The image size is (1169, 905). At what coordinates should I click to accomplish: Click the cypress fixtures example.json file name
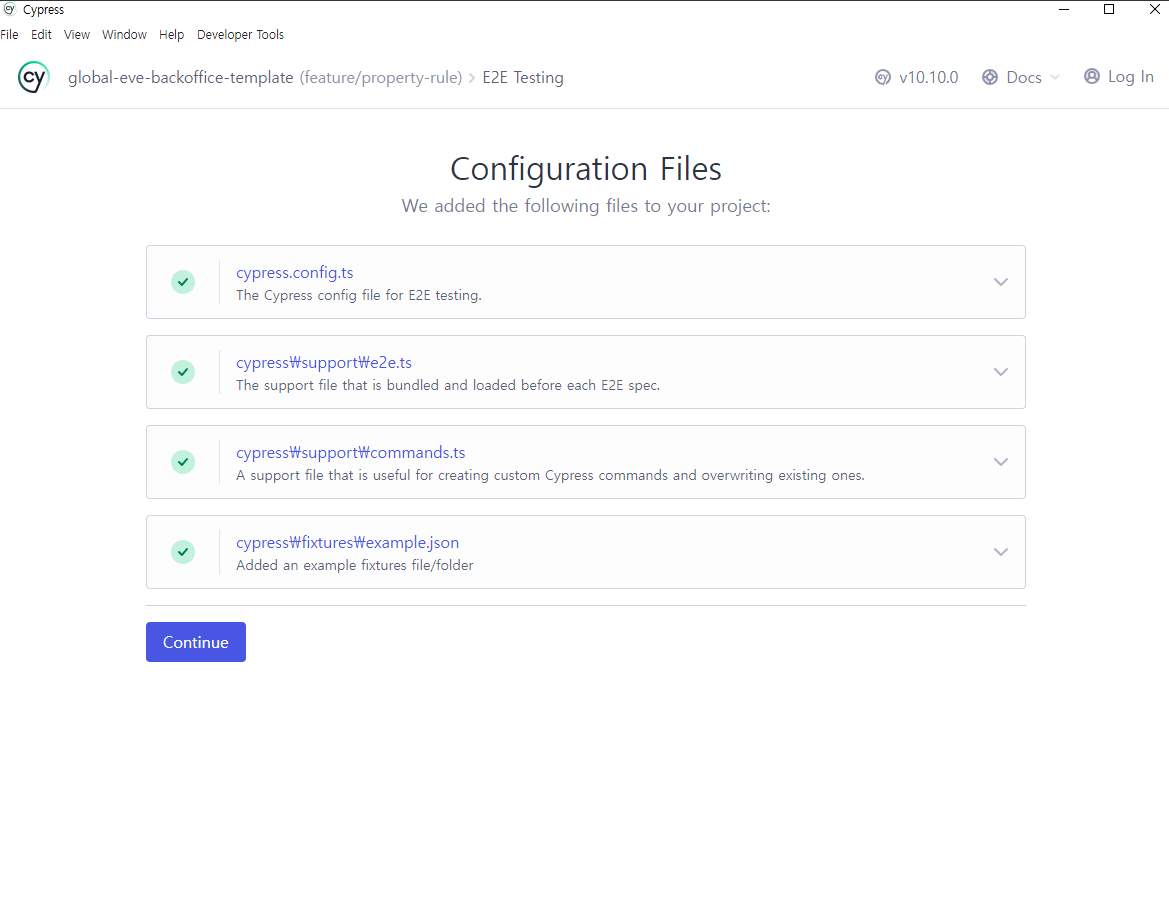point(347,543)
